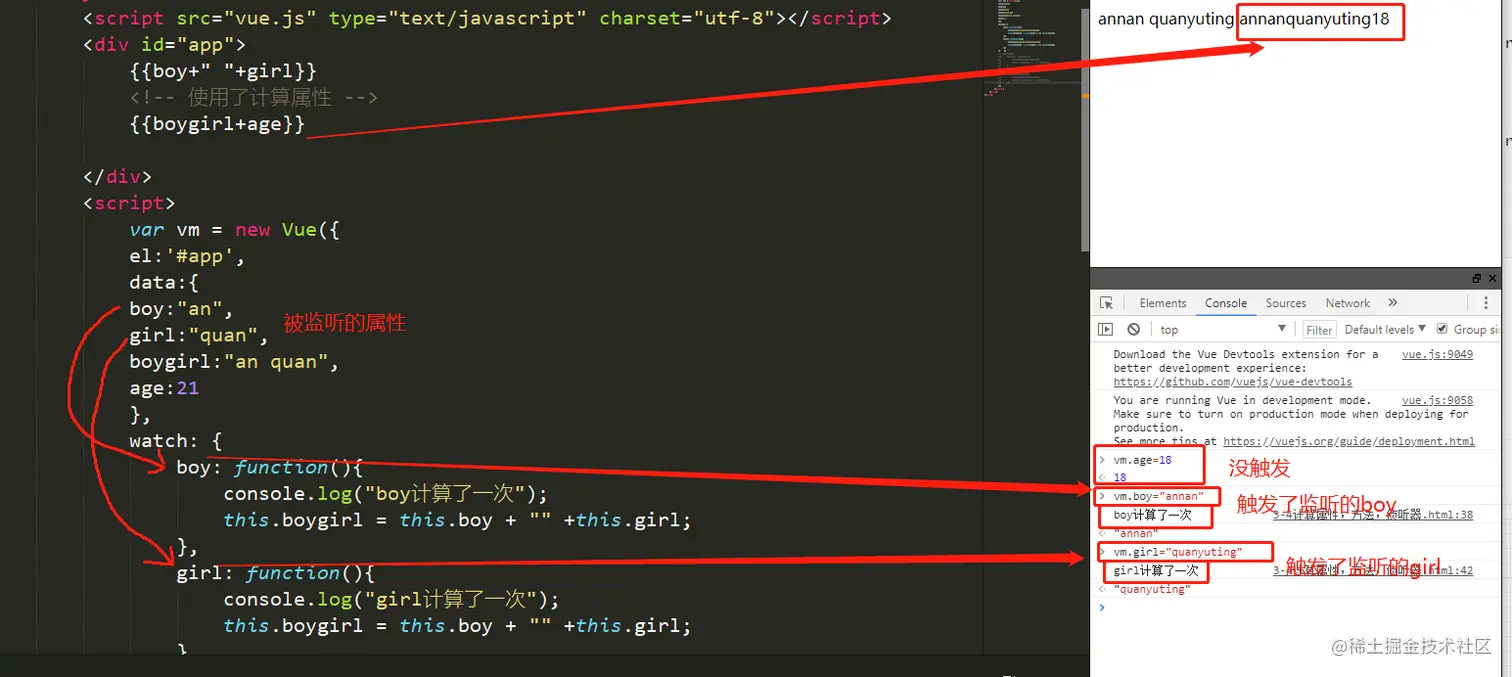Click the code line el:'#app',
Viewport: 1512px width, 677px height.
187,256
